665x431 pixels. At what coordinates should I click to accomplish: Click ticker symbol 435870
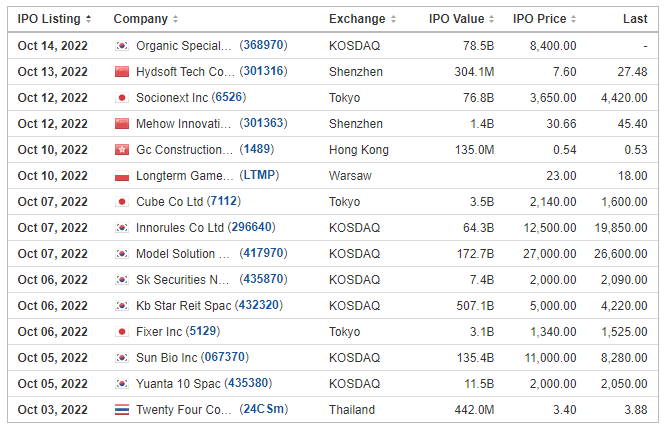coord(263,279)
